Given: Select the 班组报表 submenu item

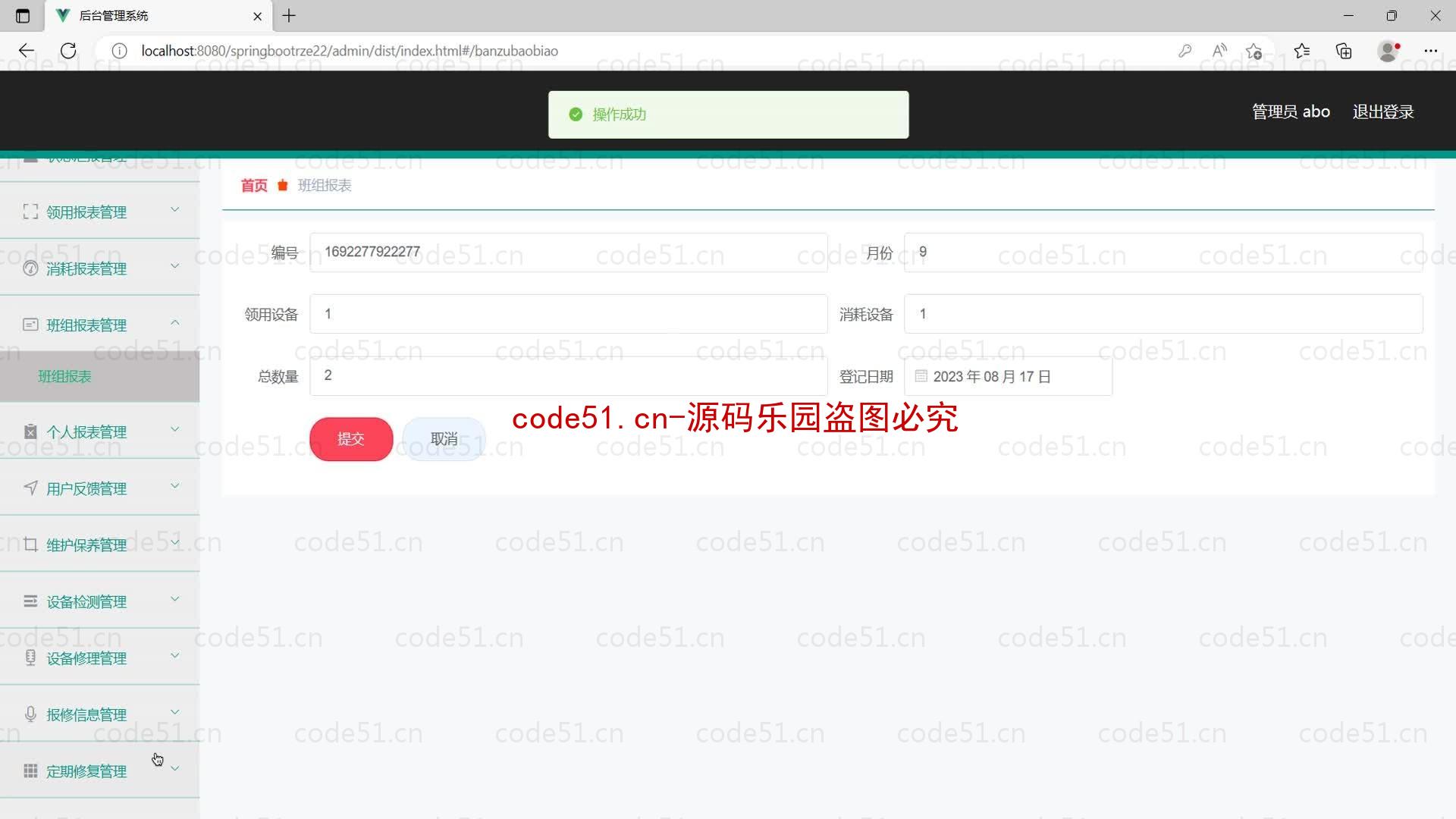Looking at the screenshot, I should (x=99, y=376).
